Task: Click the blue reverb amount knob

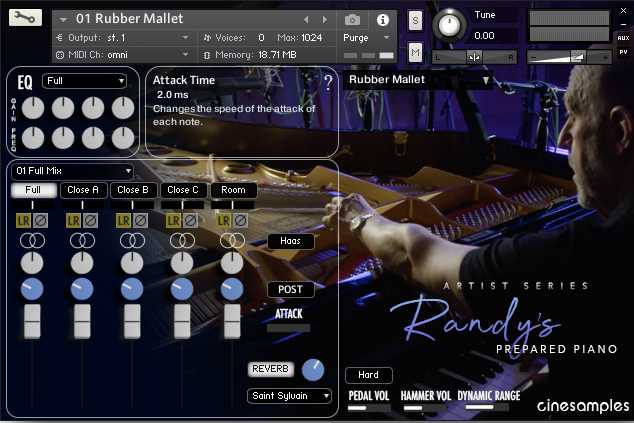Action: 313,370
